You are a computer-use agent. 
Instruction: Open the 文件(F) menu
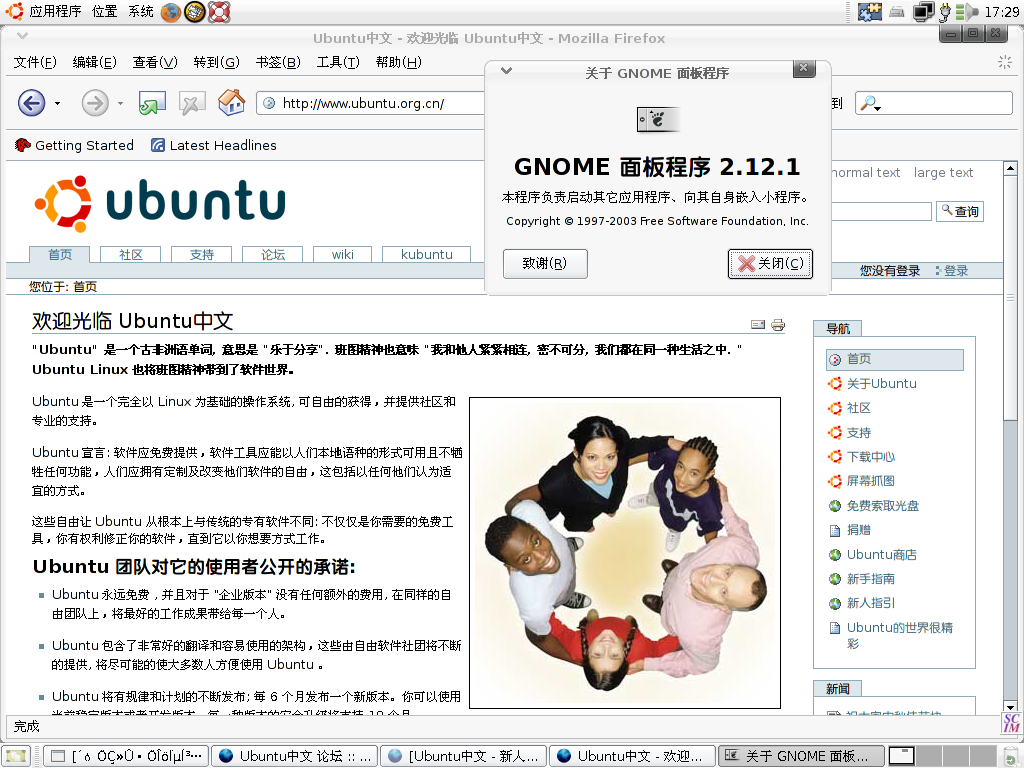pos(35,62)
